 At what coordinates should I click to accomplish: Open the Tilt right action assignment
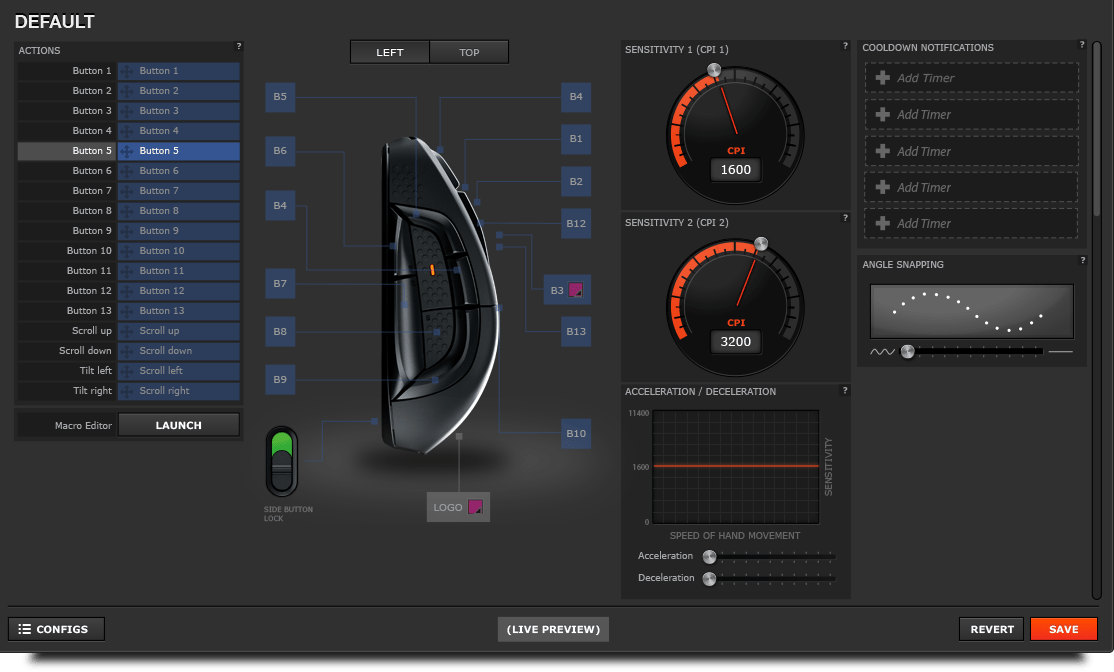pos(179,391)
